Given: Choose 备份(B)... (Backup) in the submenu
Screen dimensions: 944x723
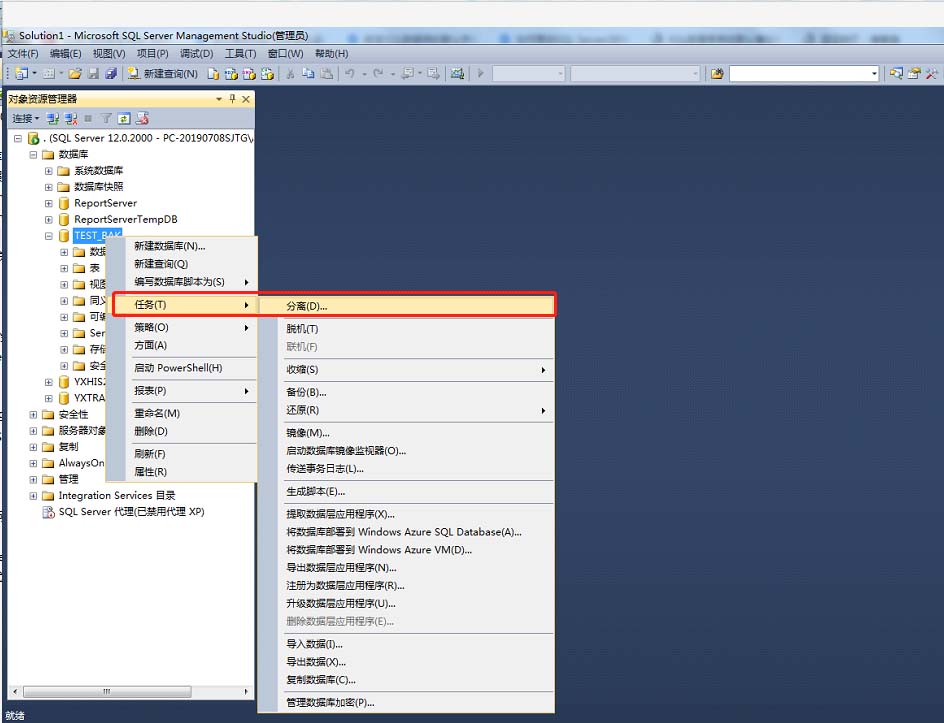Looking at the screenshot, I should (x=306, y=392).
